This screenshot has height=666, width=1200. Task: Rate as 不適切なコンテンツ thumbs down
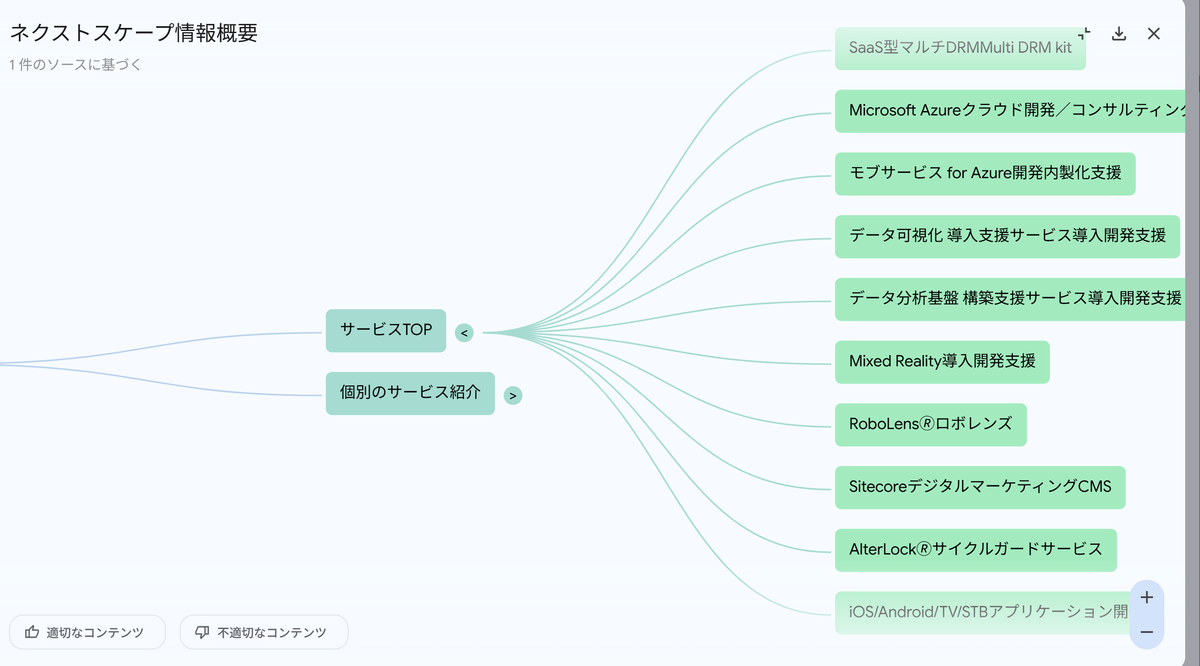click(264, 632)
